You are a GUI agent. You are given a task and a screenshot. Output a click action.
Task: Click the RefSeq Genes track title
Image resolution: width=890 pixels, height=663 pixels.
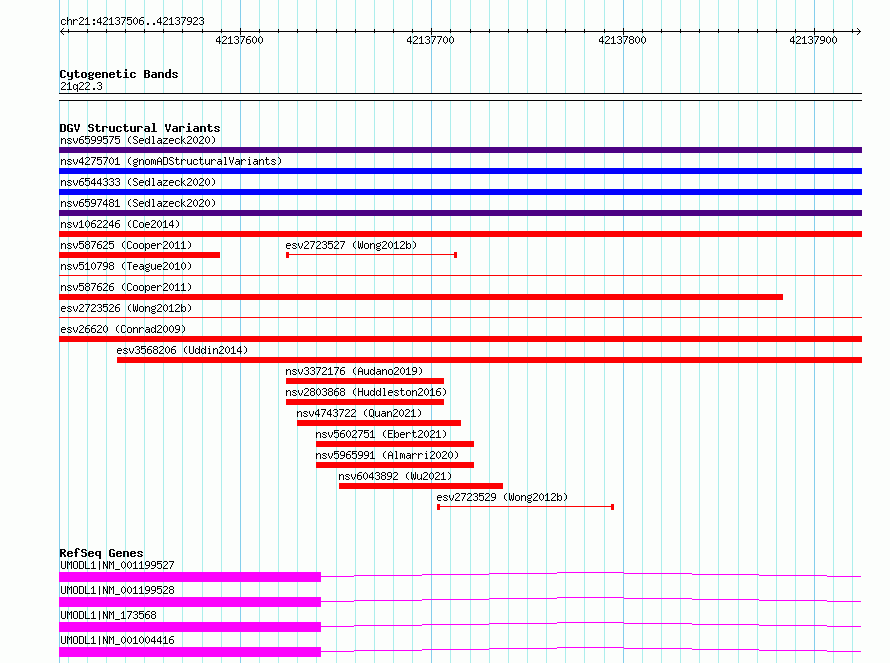coord(101,553)
